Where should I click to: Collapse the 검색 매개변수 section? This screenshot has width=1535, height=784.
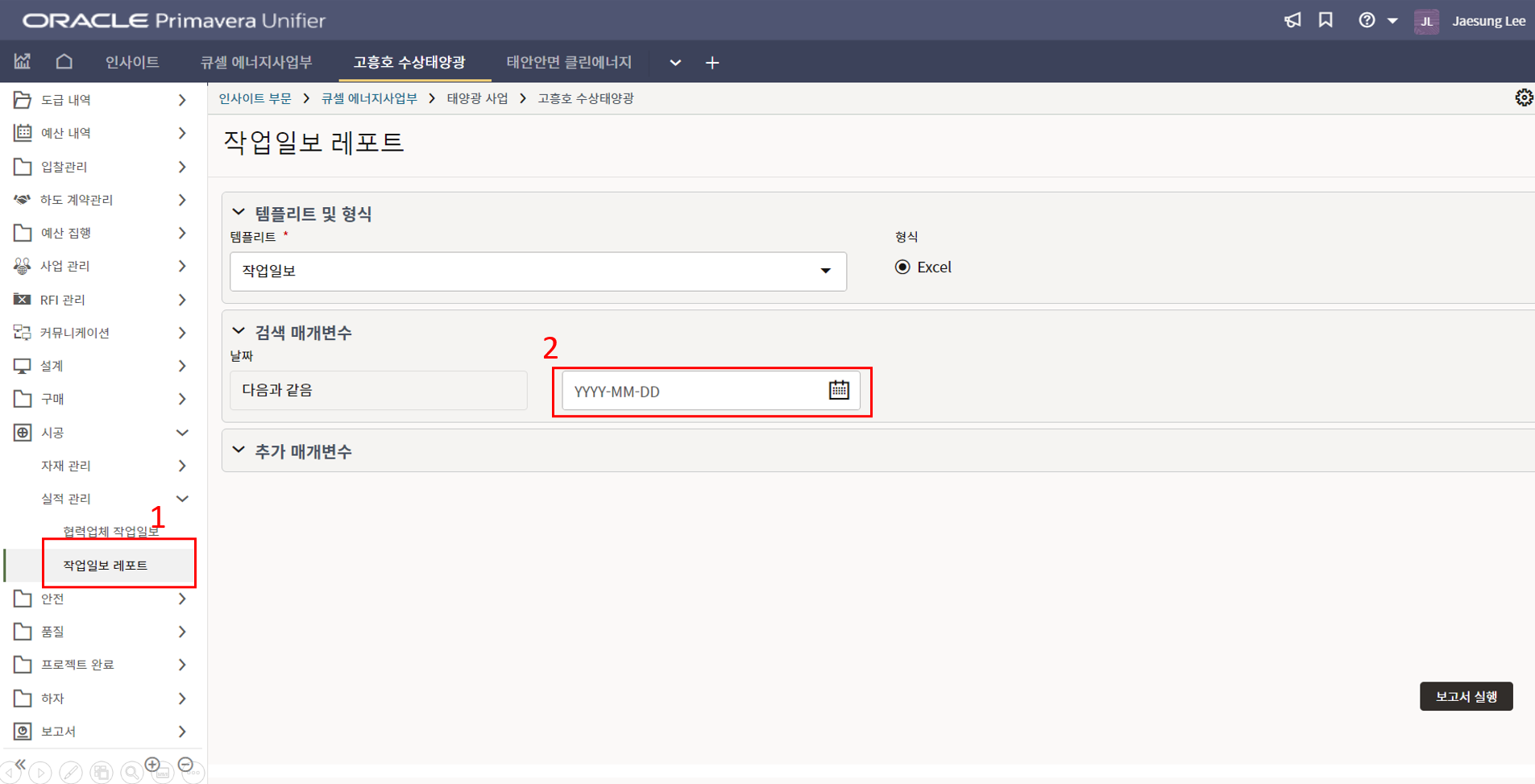click(x=239, y=332)
